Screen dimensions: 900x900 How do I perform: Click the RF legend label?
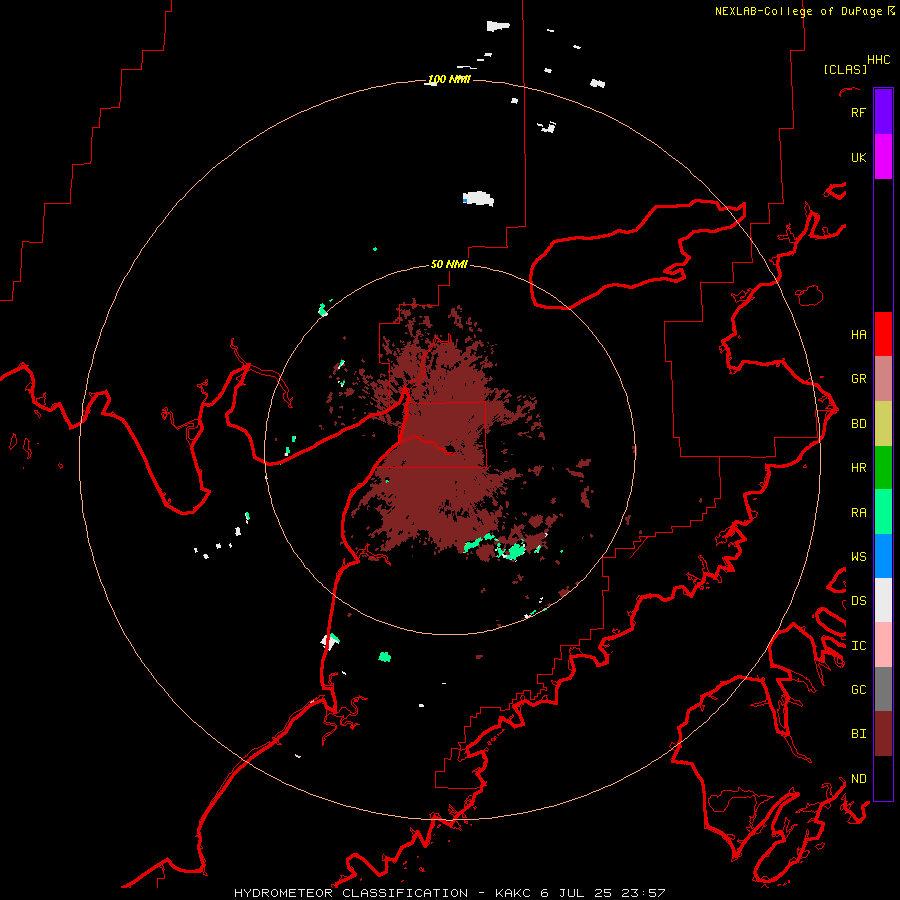coord(858,112)
